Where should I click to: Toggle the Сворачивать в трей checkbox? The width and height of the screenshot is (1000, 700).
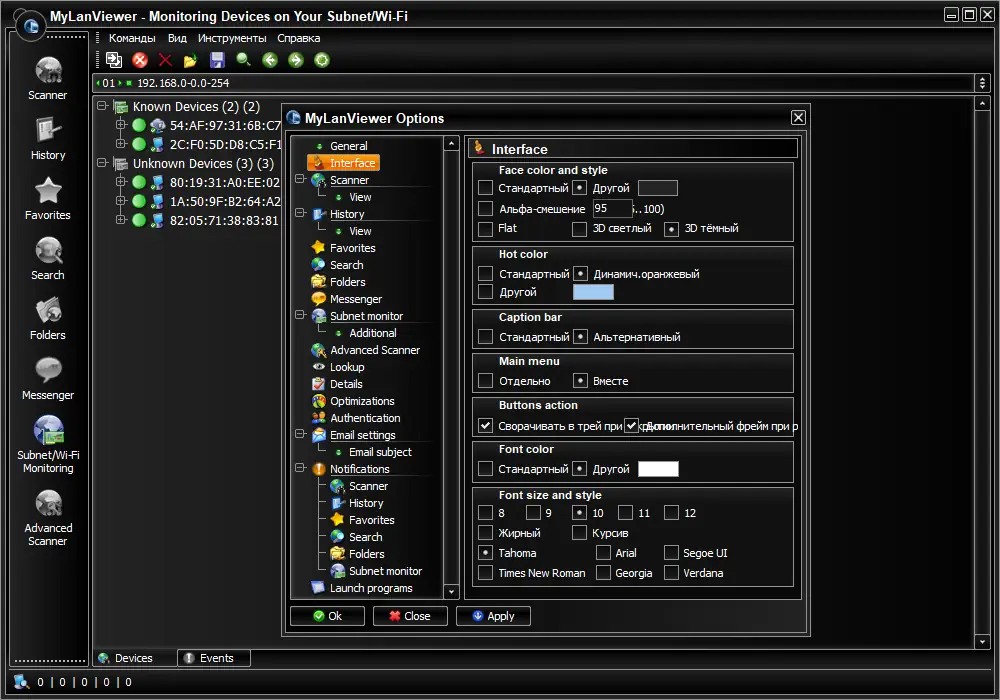pos(485,426)
